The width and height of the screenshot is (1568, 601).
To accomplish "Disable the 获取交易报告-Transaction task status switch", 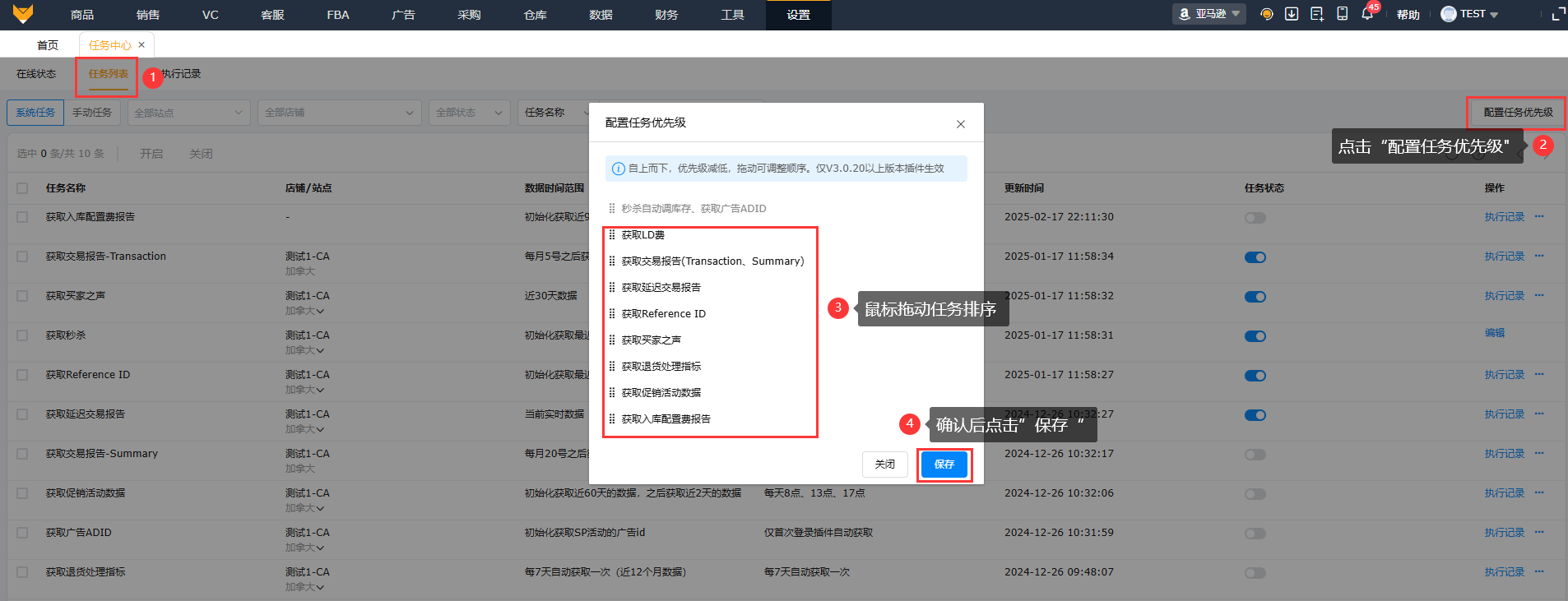I will 1255,257.
